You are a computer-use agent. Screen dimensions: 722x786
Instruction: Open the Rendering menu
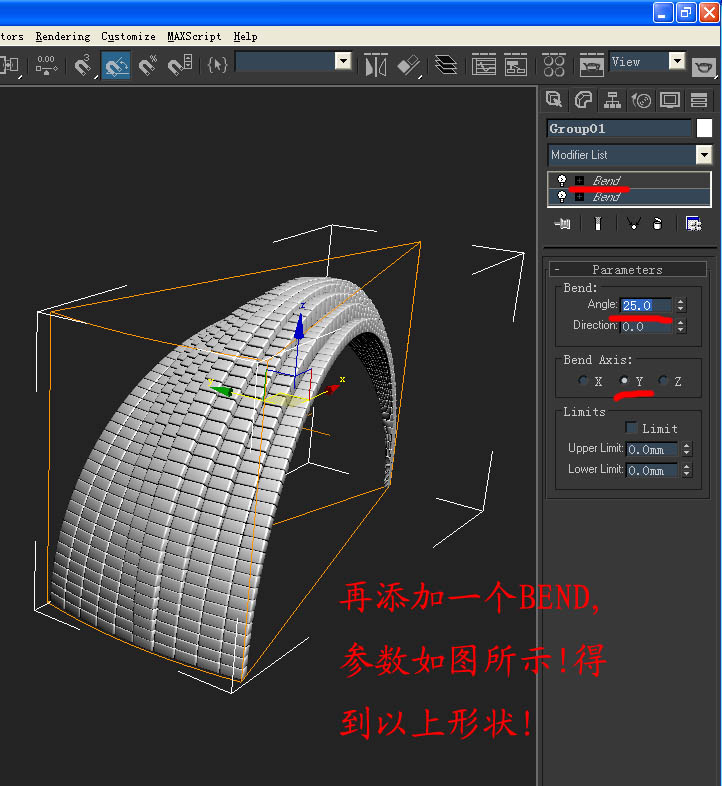click(x=63, y=37)
